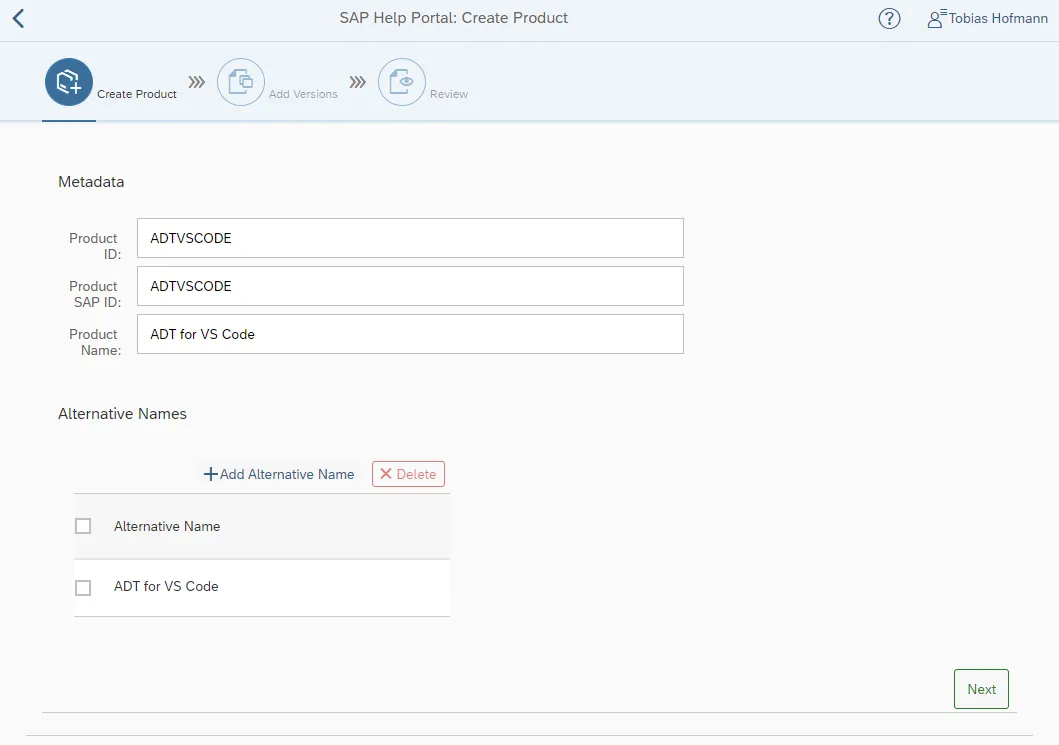Viewport: 1059px width, 745px height.
Task: Go to the Add Versions step icon
Action: click(241, 82)
